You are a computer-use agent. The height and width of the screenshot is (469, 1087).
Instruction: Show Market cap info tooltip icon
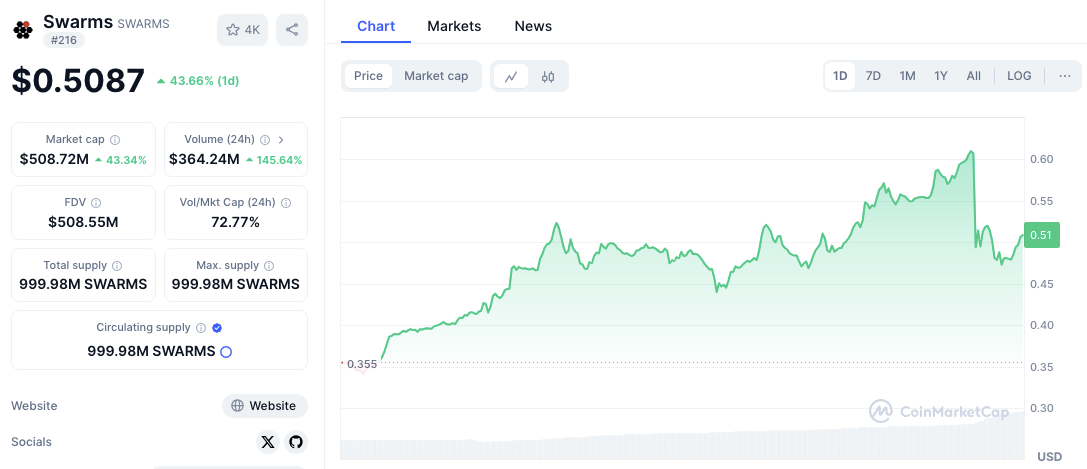point(115,140)
